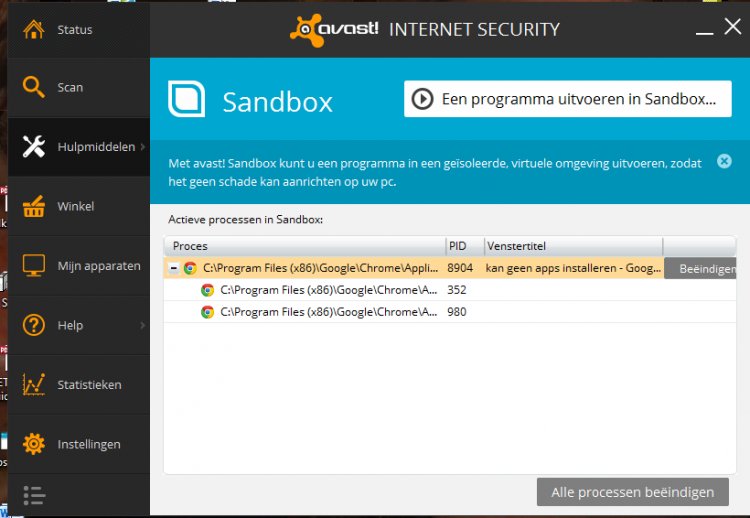
Task: Open the Winkel basket icon
Action: 33,206
